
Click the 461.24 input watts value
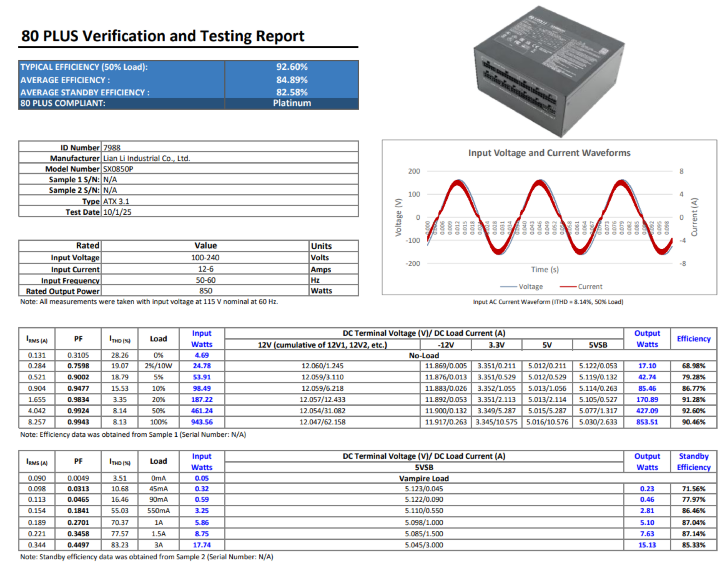(202, 411)
